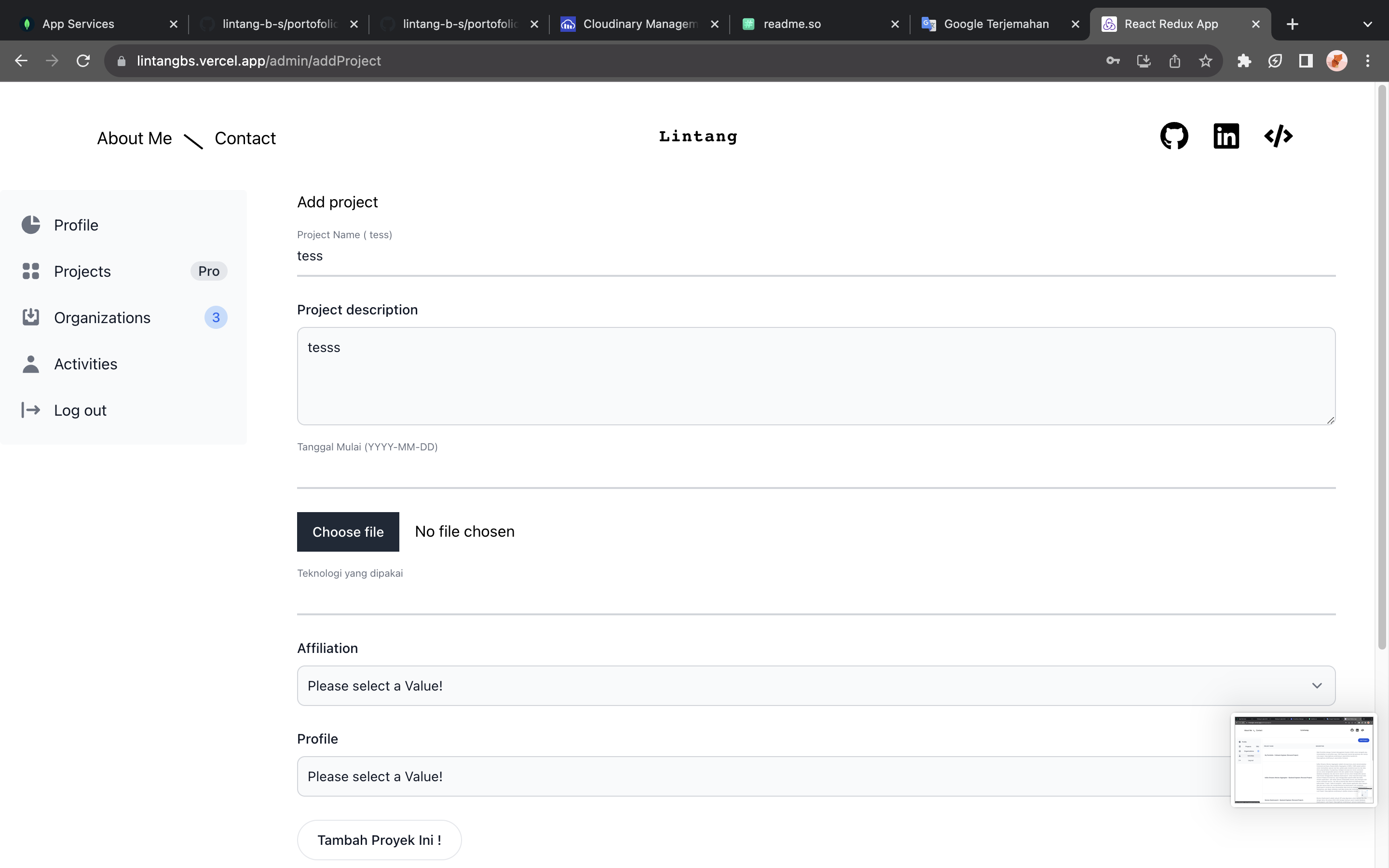This screenshot has width=1389, height=868.
Task: Click the share icon in address bar
Action: [1174, 61]
